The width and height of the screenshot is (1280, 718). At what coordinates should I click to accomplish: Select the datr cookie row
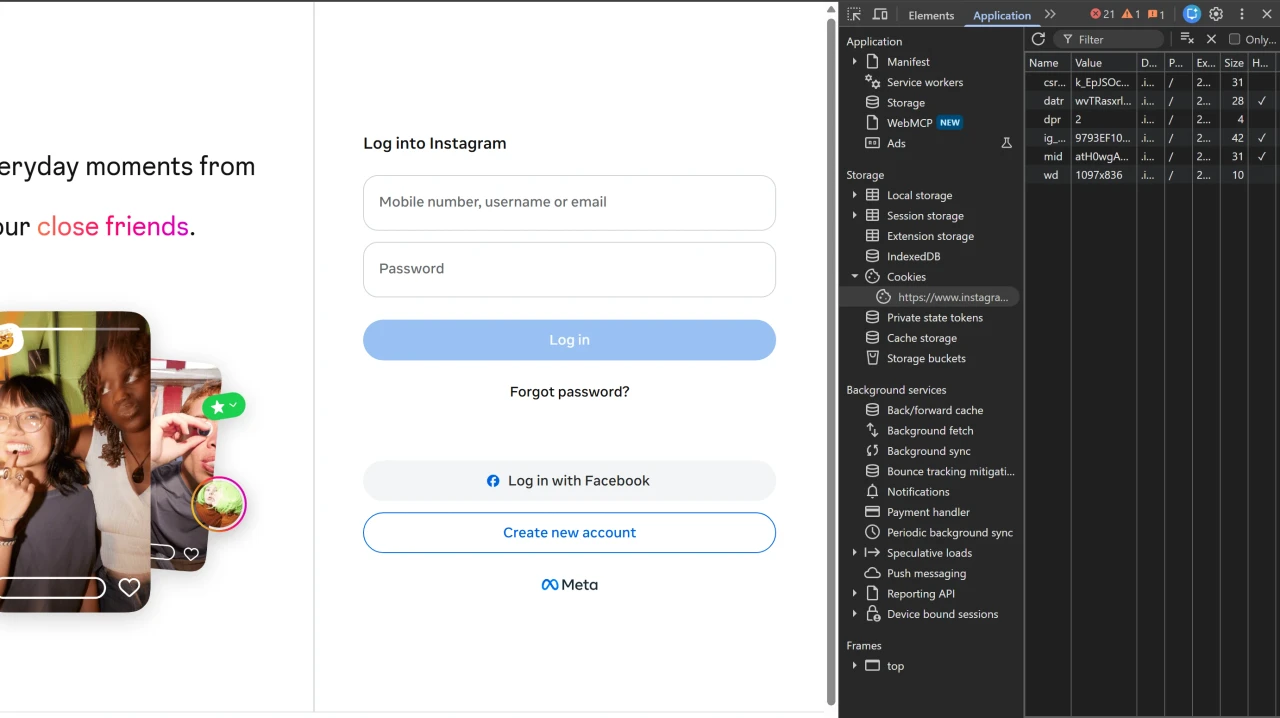1151,101
